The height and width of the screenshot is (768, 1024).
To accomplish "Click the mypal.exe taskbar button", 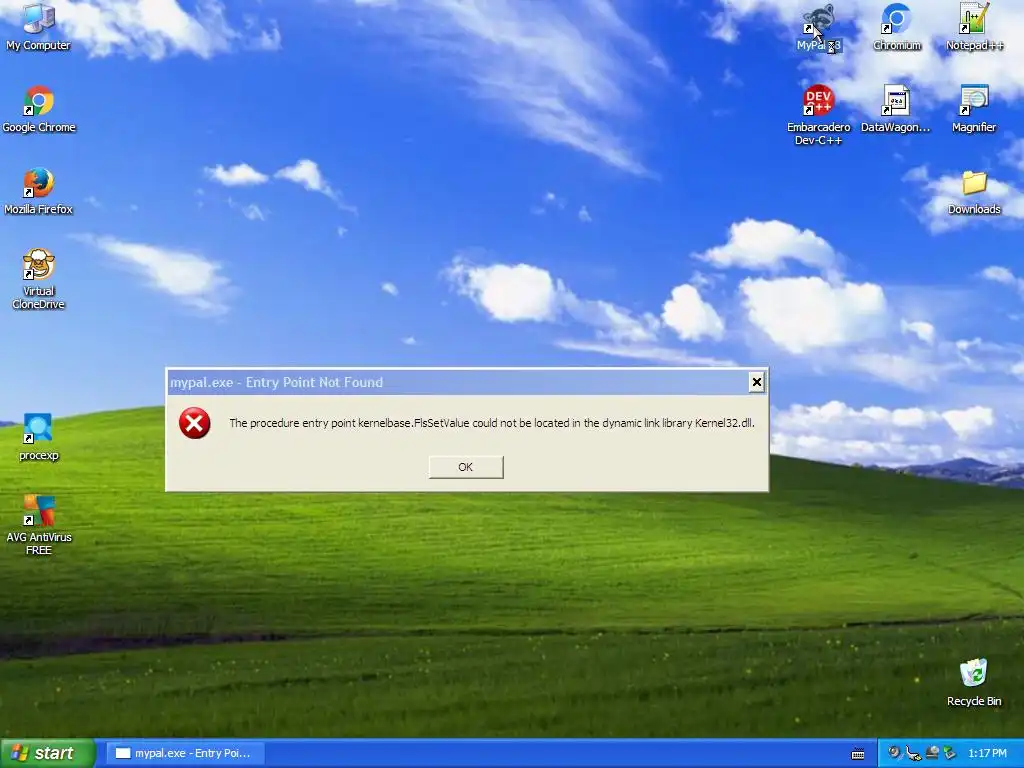I will (186, 754).
